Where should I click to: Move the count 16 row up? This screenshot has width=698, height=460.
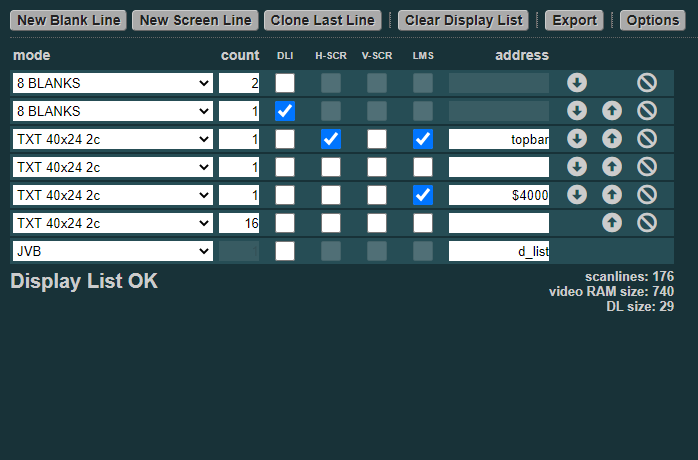(612, 223)
